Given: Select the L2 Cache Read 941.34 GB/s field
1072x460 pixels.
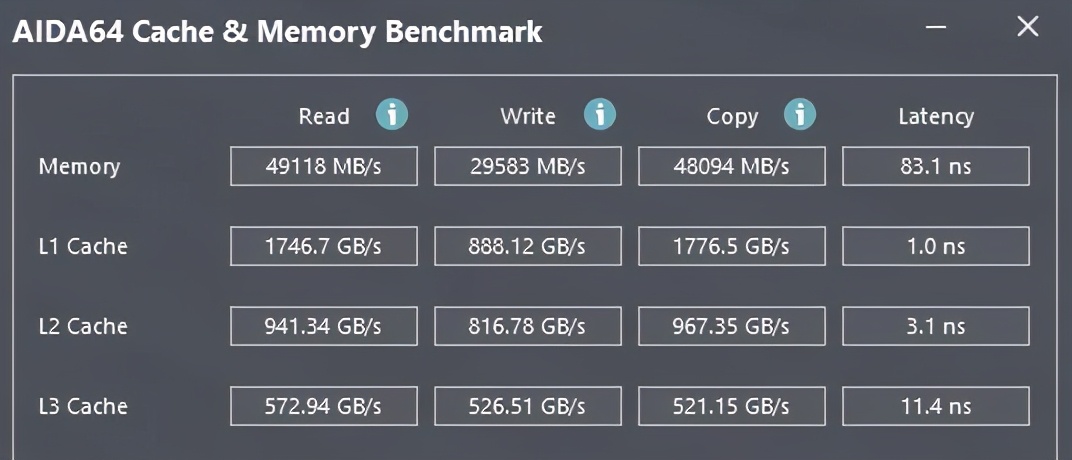Looking at the screenshot, I should coord(323,326).
